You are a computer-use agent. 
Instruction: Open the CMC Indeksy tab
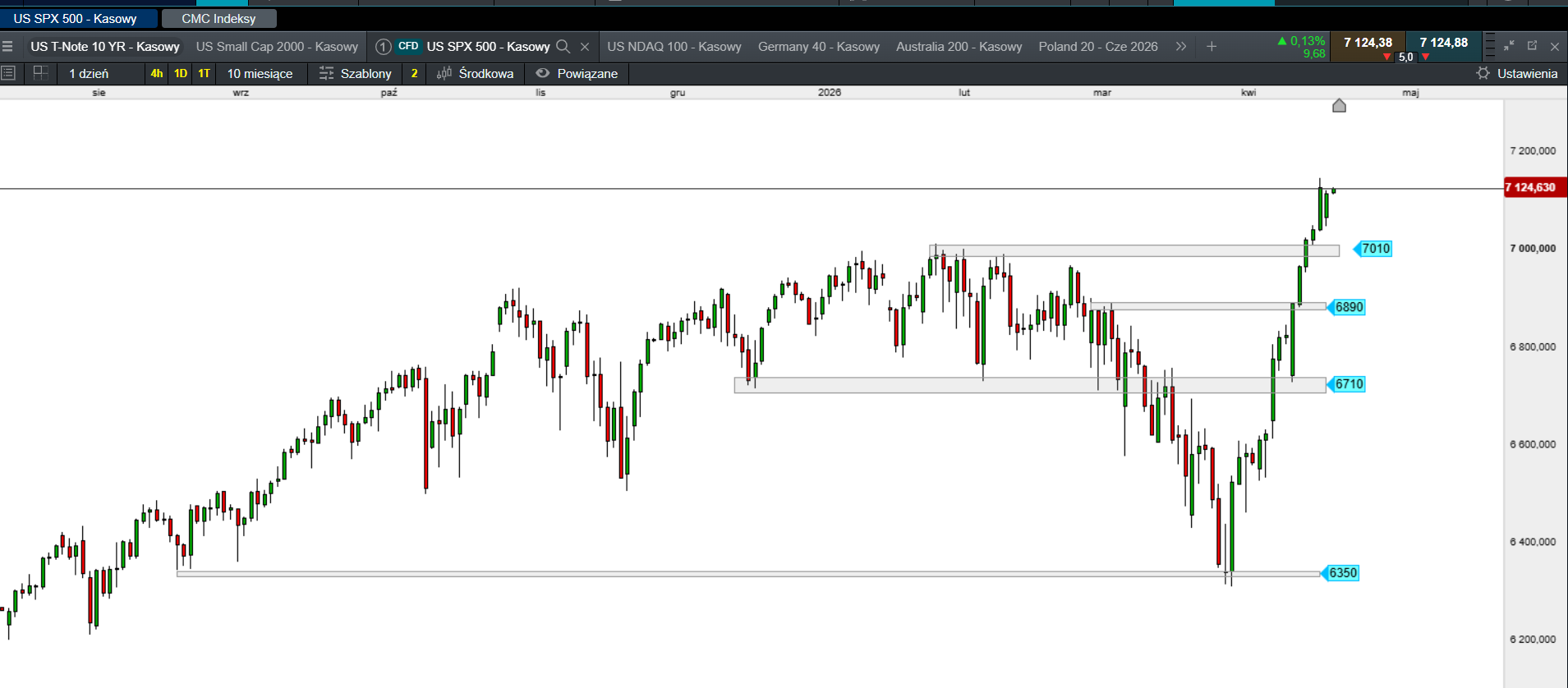point(218,18)
